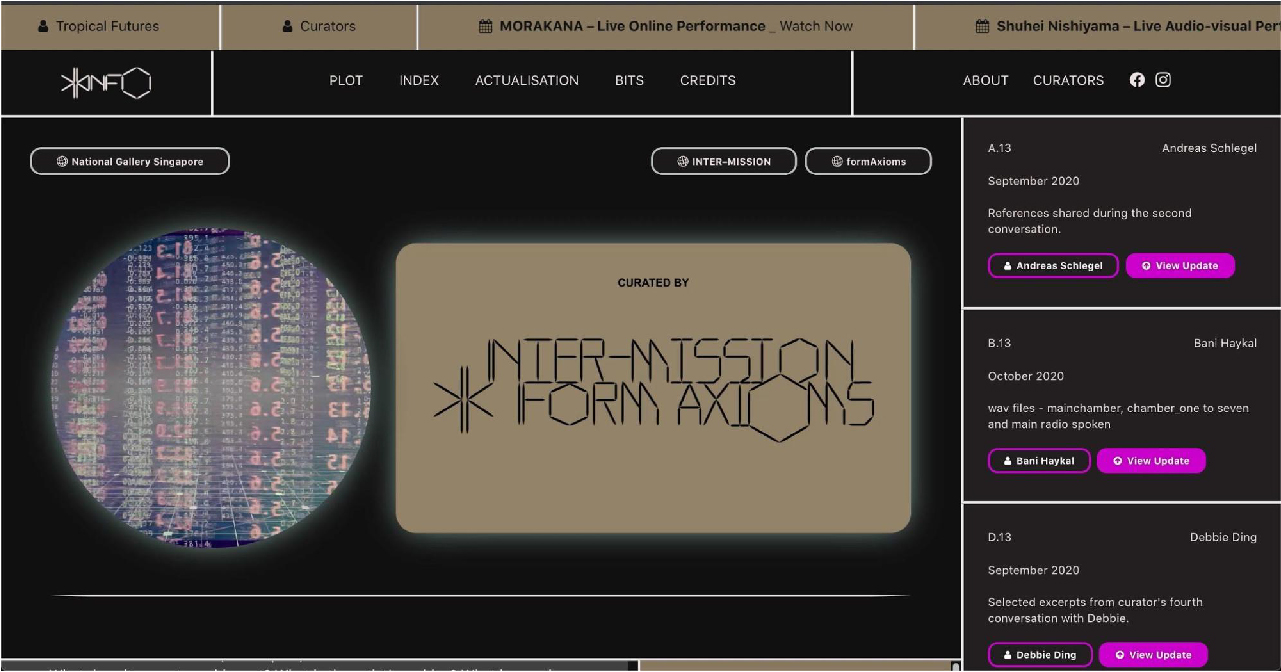Image resolution: width=1281 pixels, height=672 pixels.
Task: Click the Tropical Futures ticker item
Action: [x=98, y=26]
